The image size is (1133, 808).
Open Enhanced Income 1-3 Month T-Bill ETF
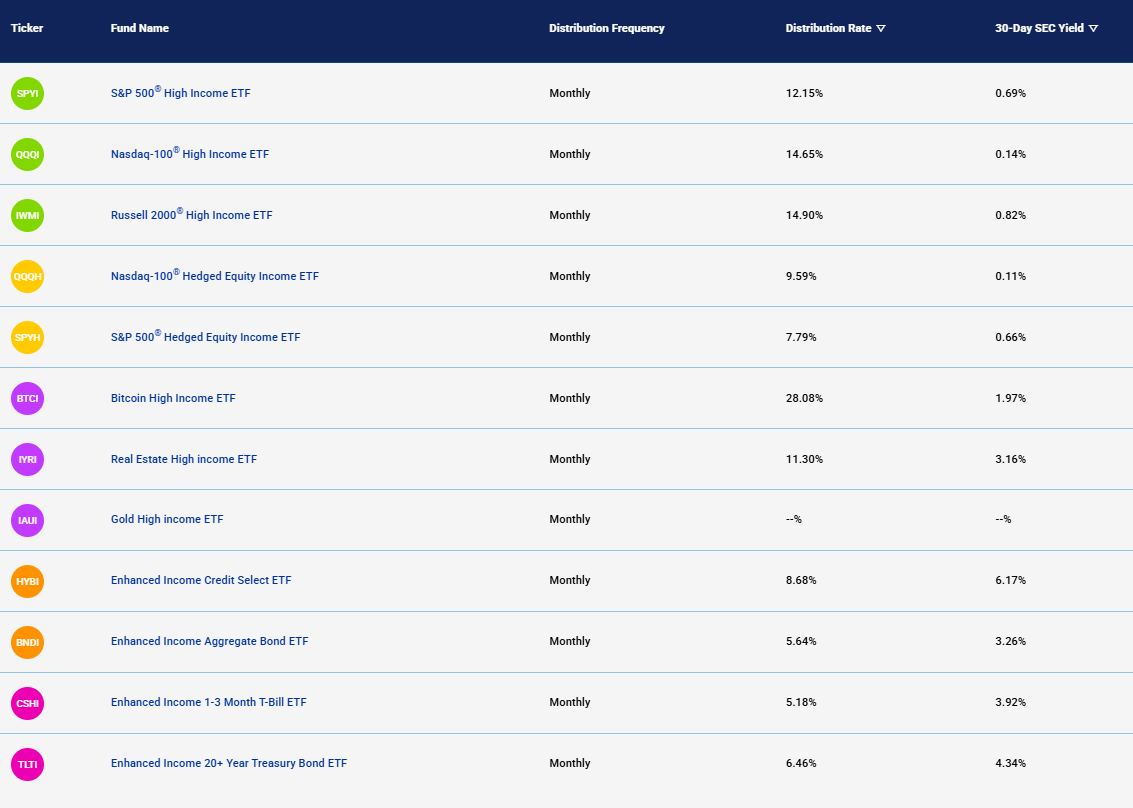click(209, 702)
